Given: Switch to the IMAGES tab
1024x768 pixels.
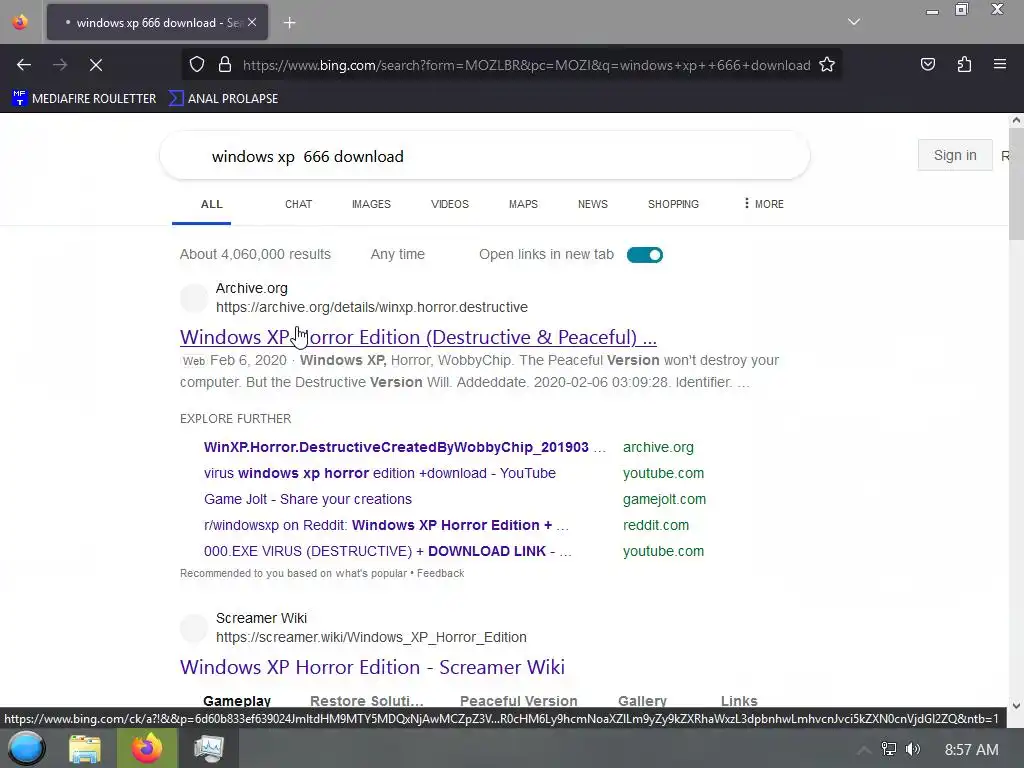Looking at the screenshot, I should pyautogui.click(x=371, y=204).
